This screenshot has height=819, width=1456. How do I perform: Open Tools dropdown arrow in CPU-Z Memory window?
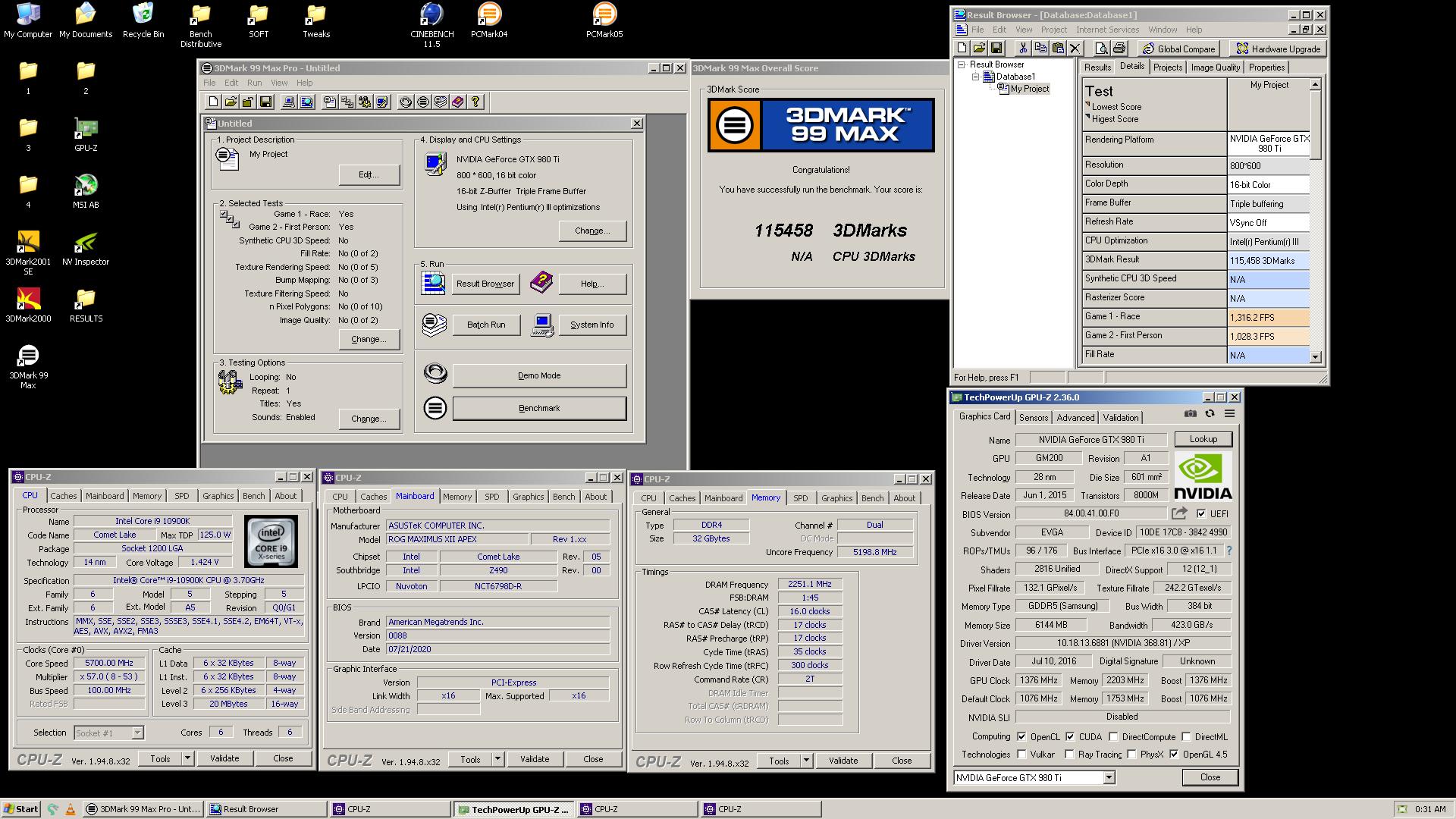point(806,761)
